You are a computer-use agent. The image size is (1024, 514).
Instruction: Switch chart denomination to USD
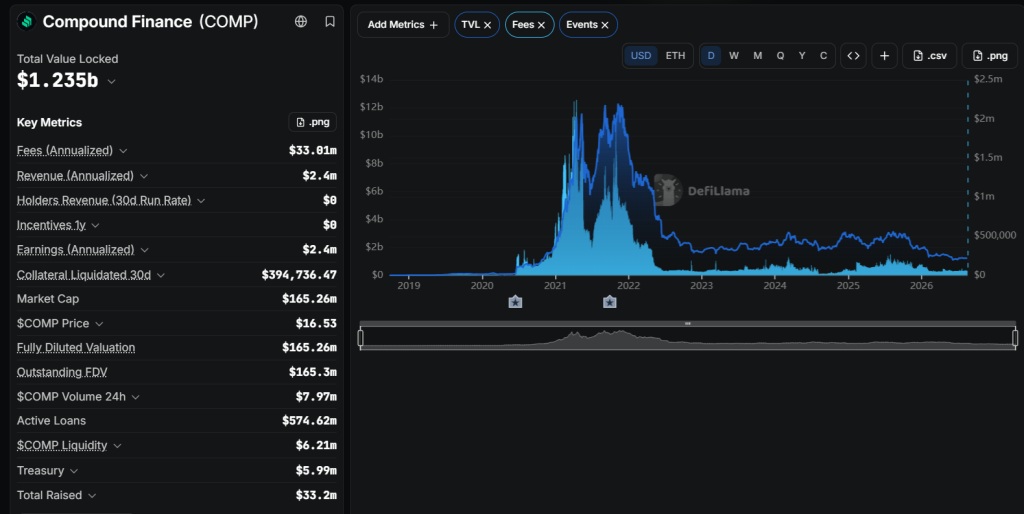[x=641, y=56]
